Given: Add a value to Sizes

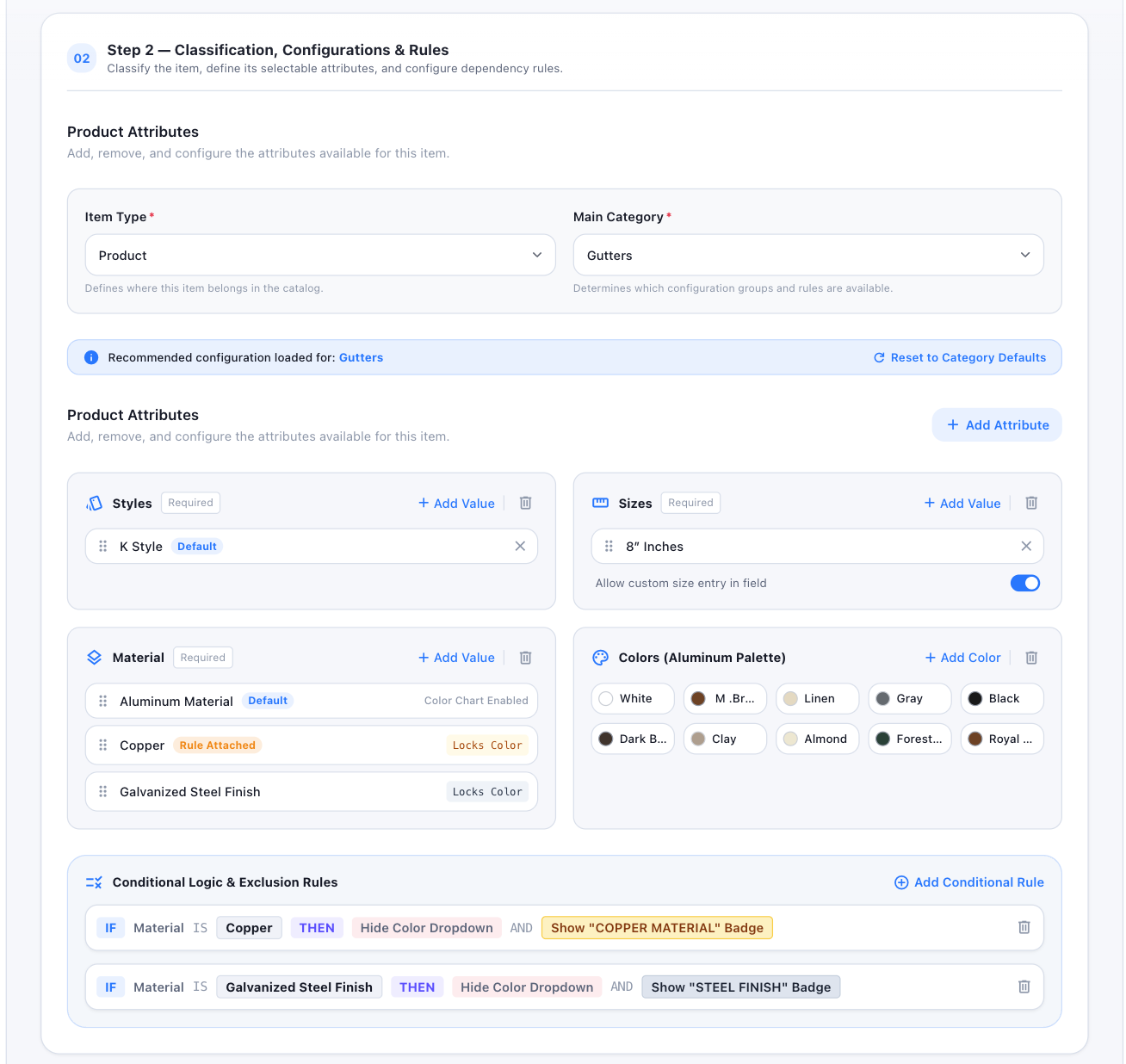Looking at the screenshot, I should click(962, 503).
